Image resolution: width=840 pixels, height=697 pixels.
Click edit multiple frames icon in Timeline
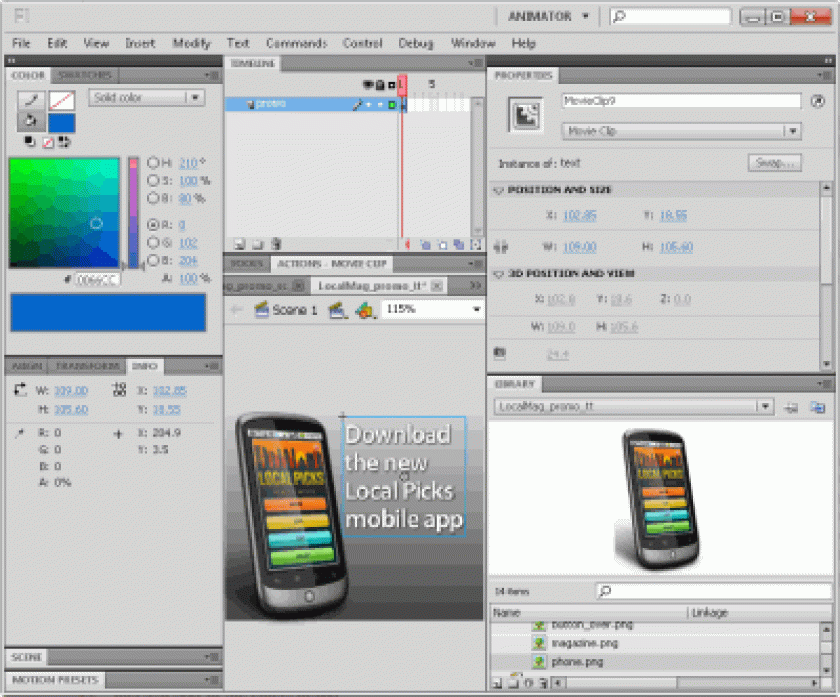tap(459, 245)
